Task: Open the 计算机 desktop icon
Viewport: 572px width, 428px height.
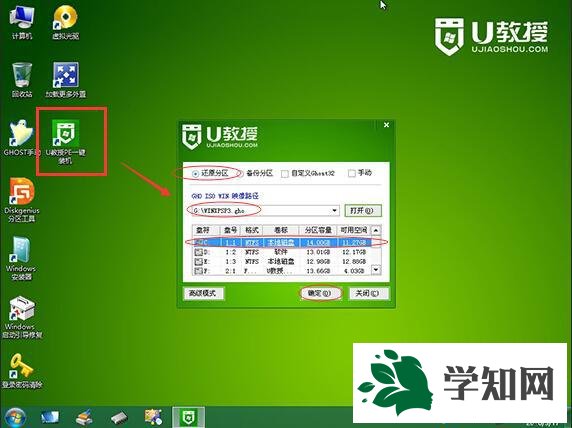Action: tap(22, 22)
